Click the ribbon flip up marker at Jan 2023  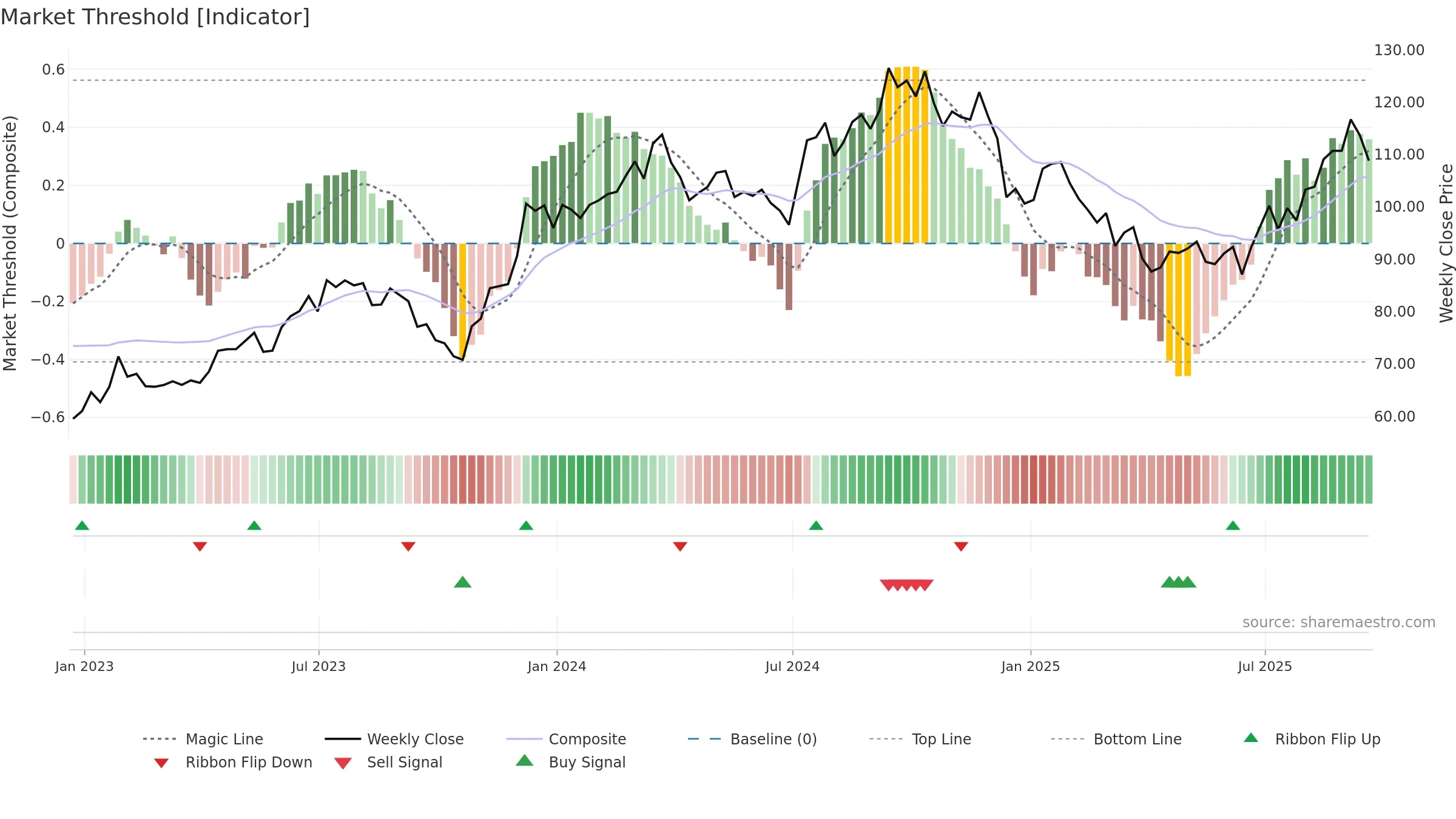point(82,525)
